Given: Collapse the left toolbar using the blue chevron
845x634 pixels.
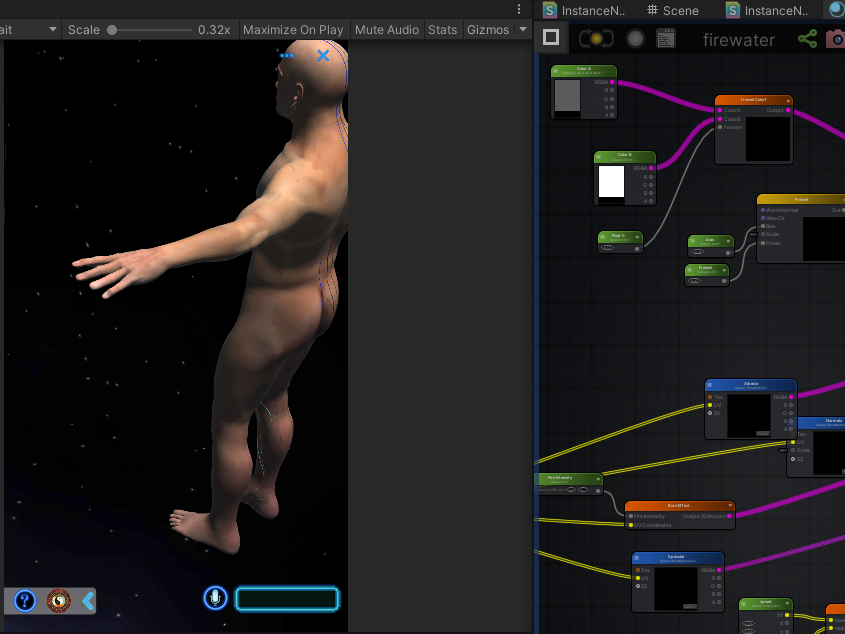Looking at the screenshot, I should 88,601.
